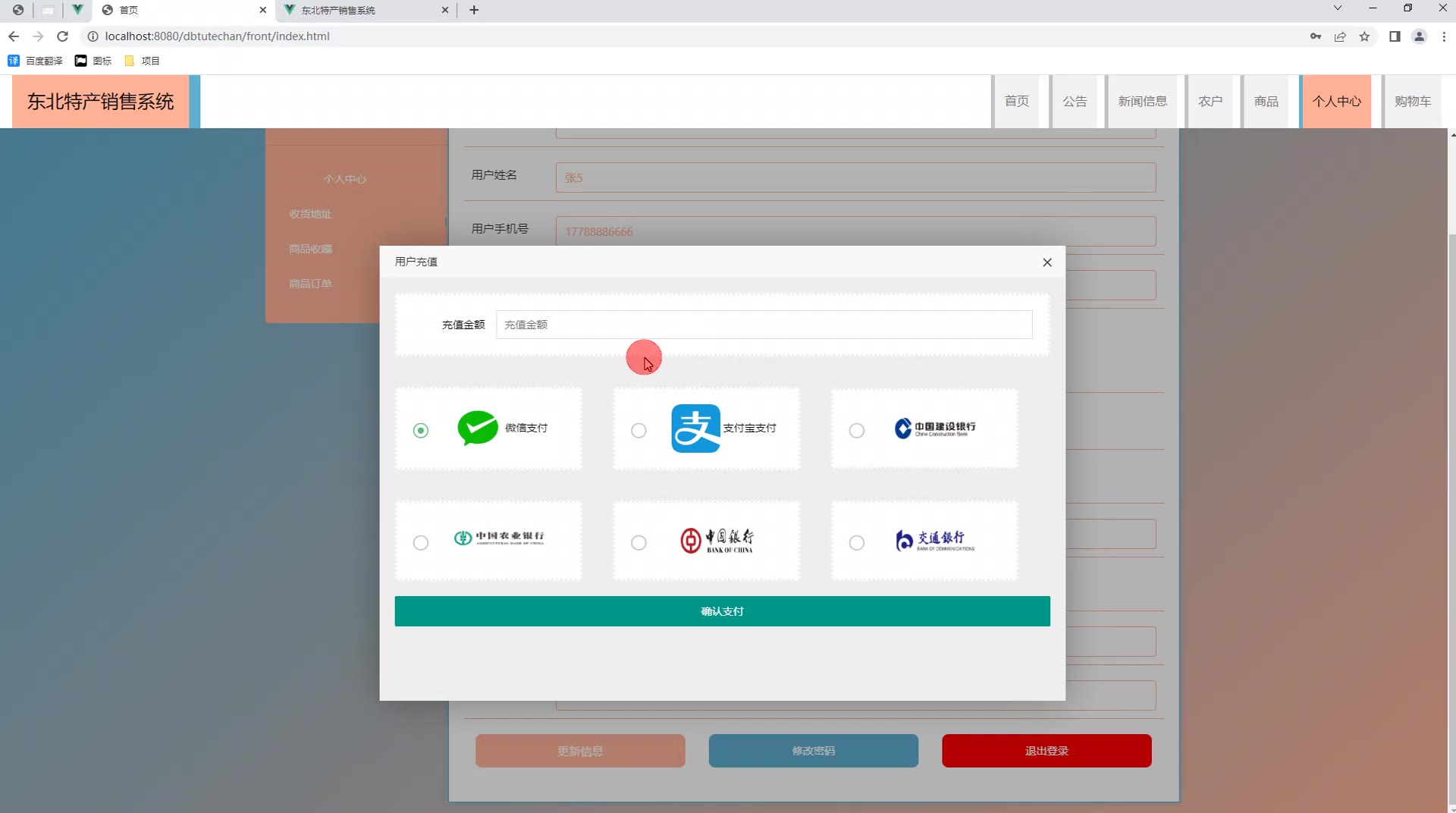Close the 东北特产销售系统 browser tab
The image size is (1456, 813).
coord(445,11)
